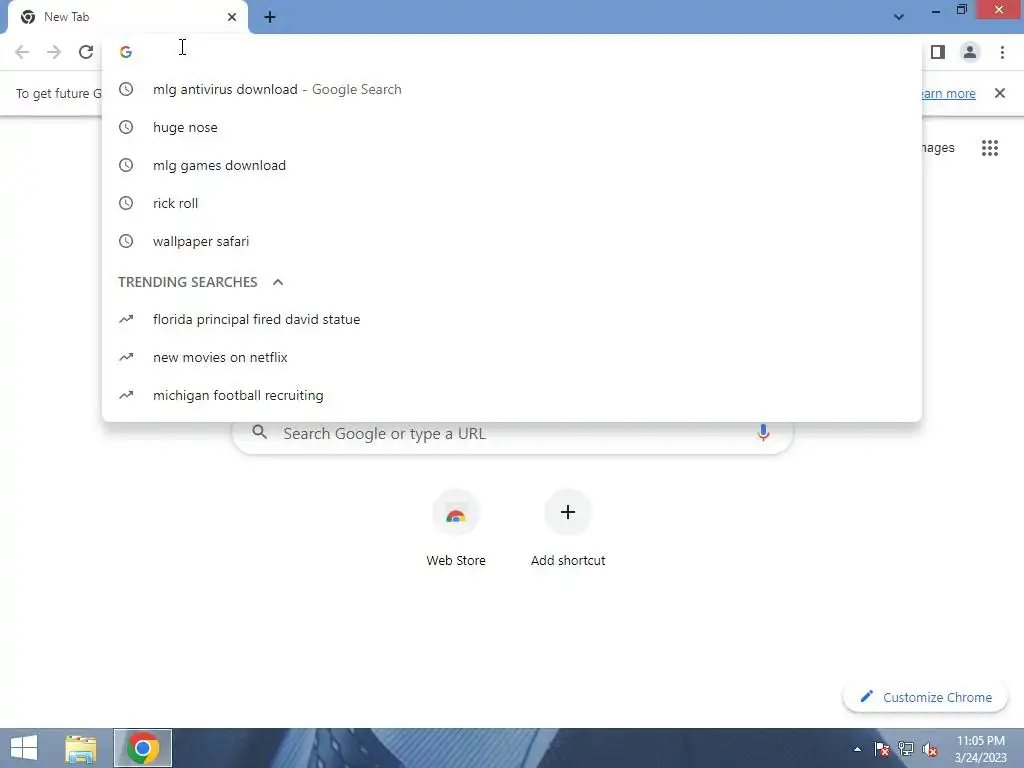
Task: Click the clock icon beside 'huge nose'
Action: pyautogui.click(x=126, y=127)
